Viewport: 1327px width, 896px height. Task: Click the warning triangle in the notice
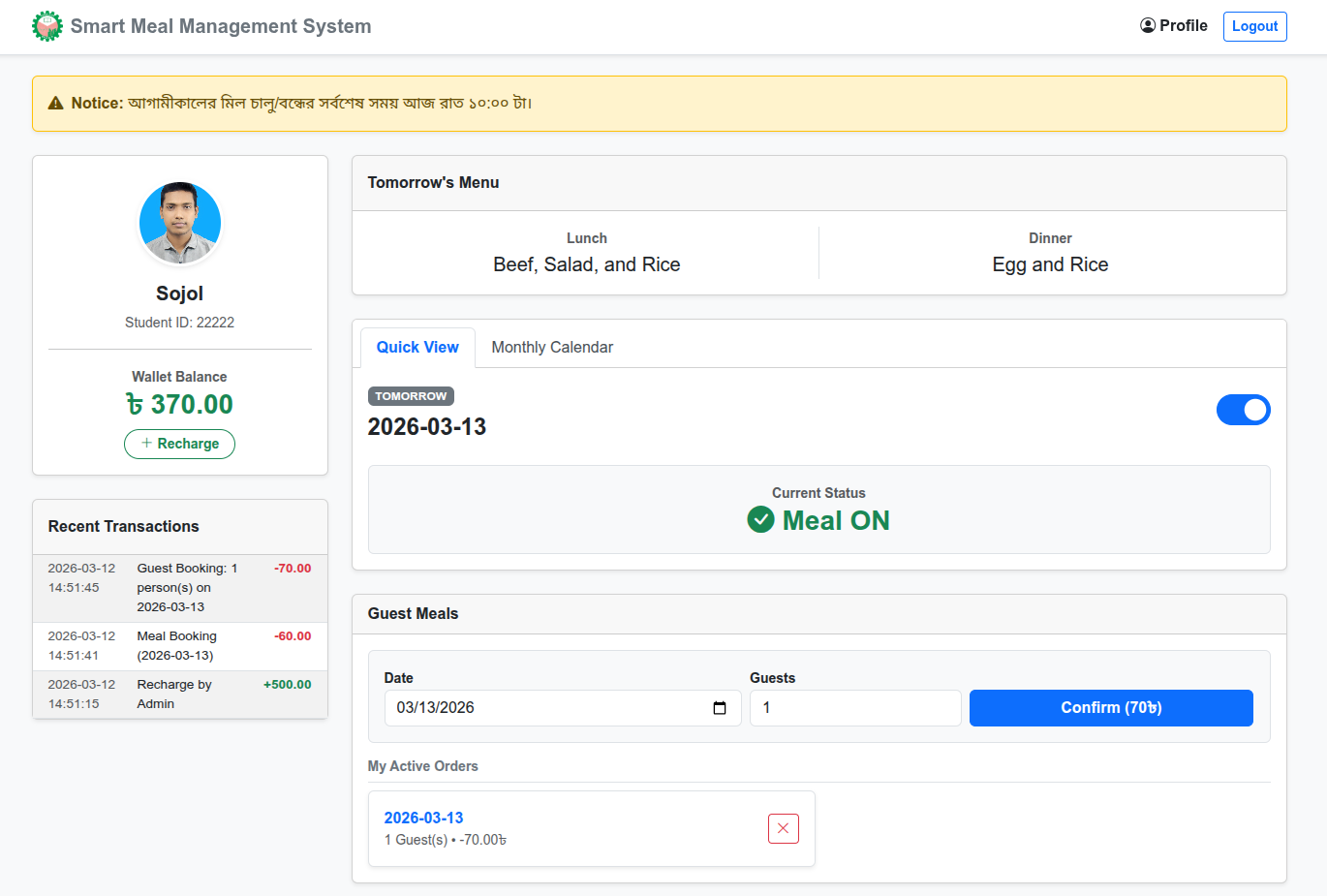click(x=56, y=104)
